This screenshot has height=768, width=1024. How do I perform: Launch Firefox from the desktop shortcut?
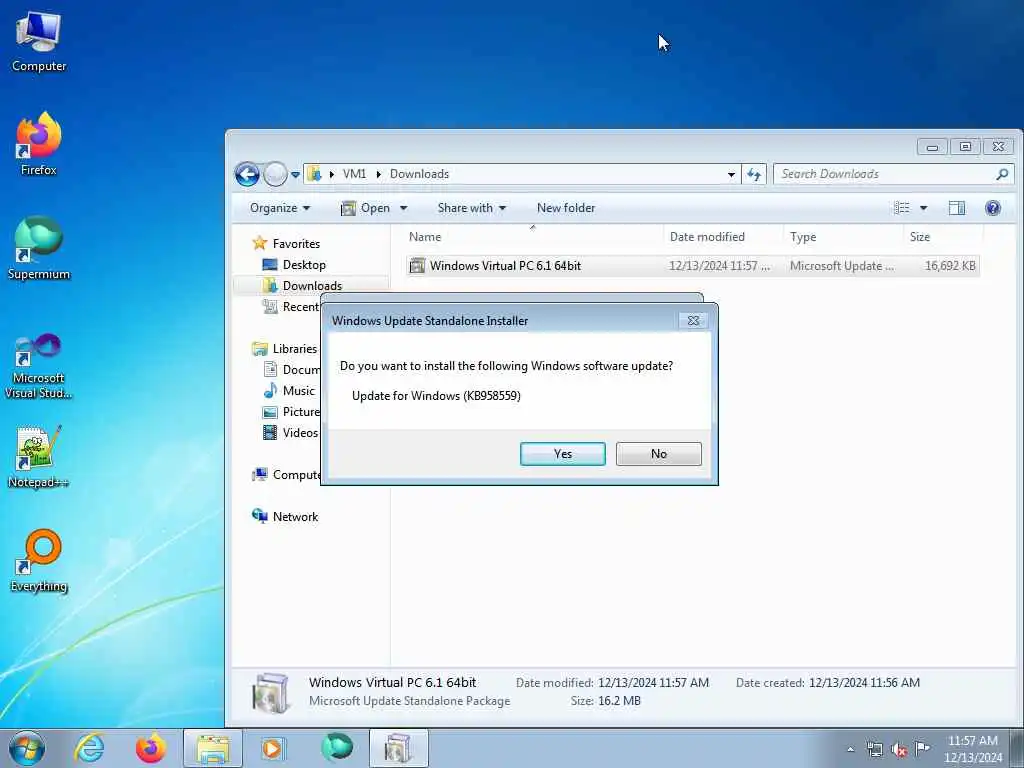pos(39,144)
